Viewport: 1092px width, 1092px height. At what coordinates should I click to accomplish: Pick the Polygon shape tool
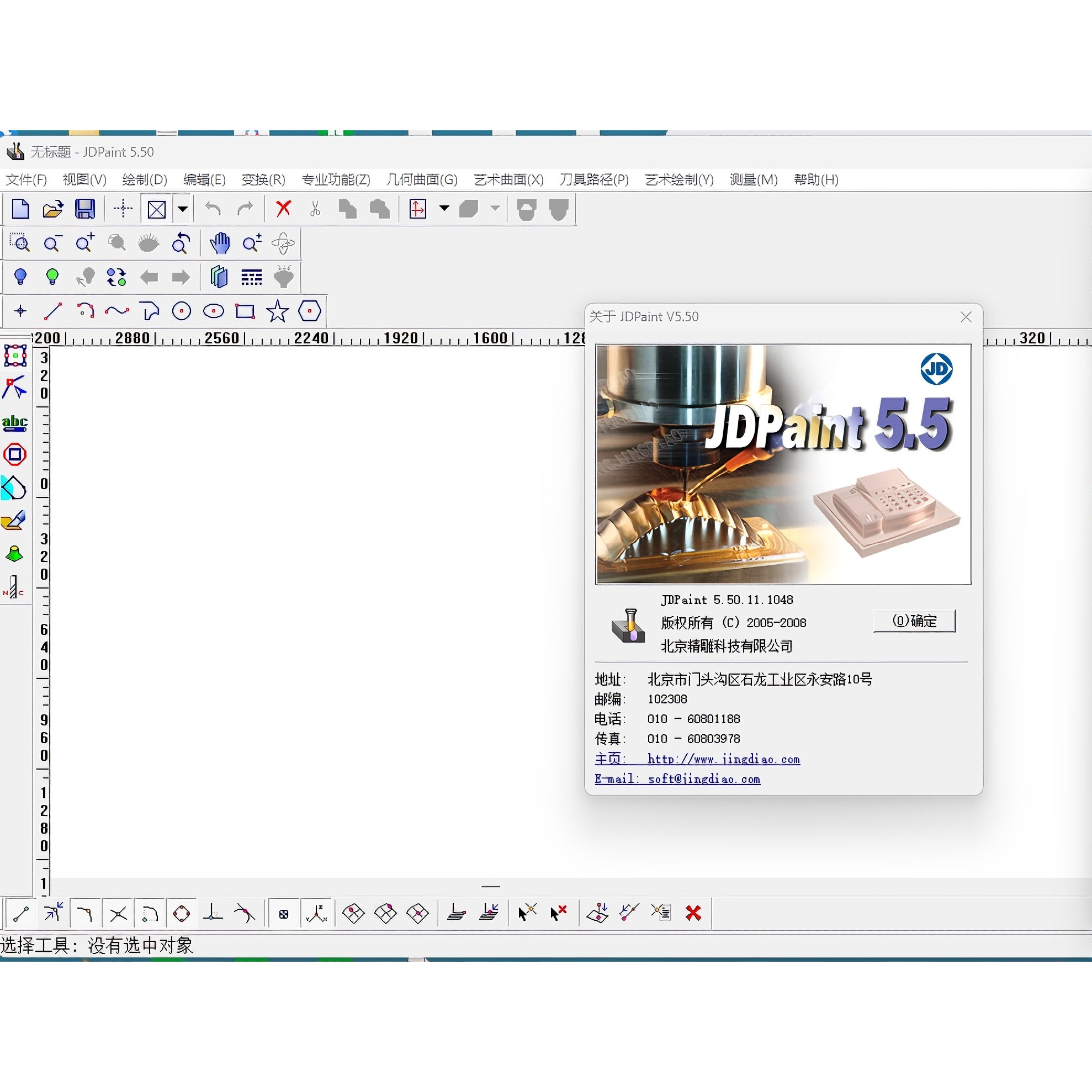310,311
